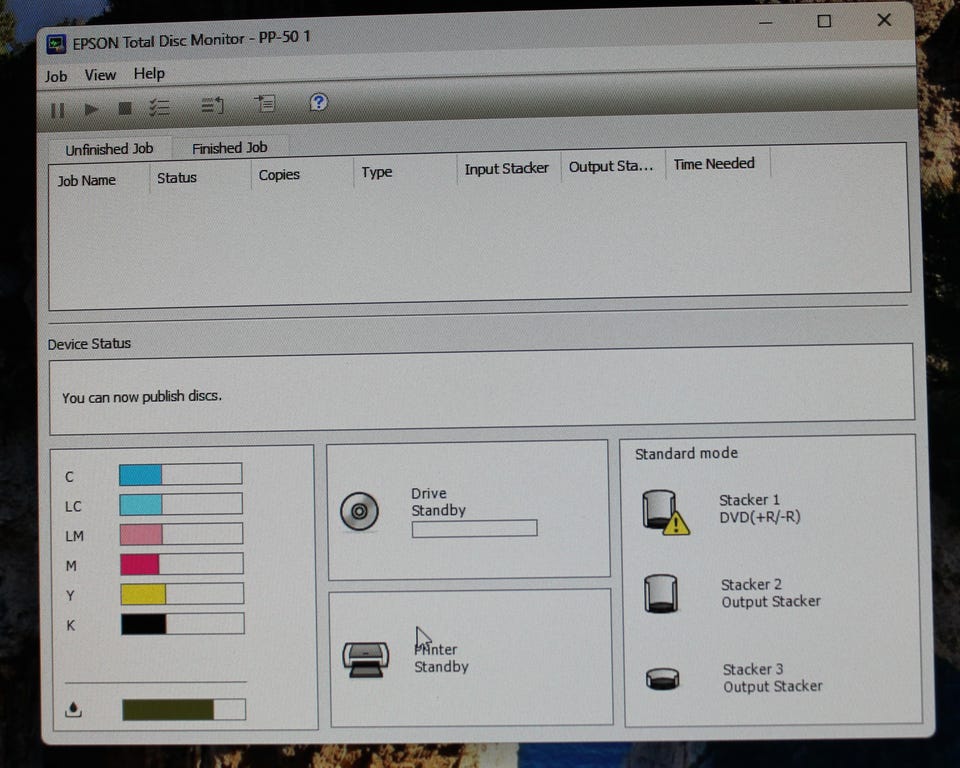
Task: Click the 'Standard mode' label
Action: coord(686,454)
